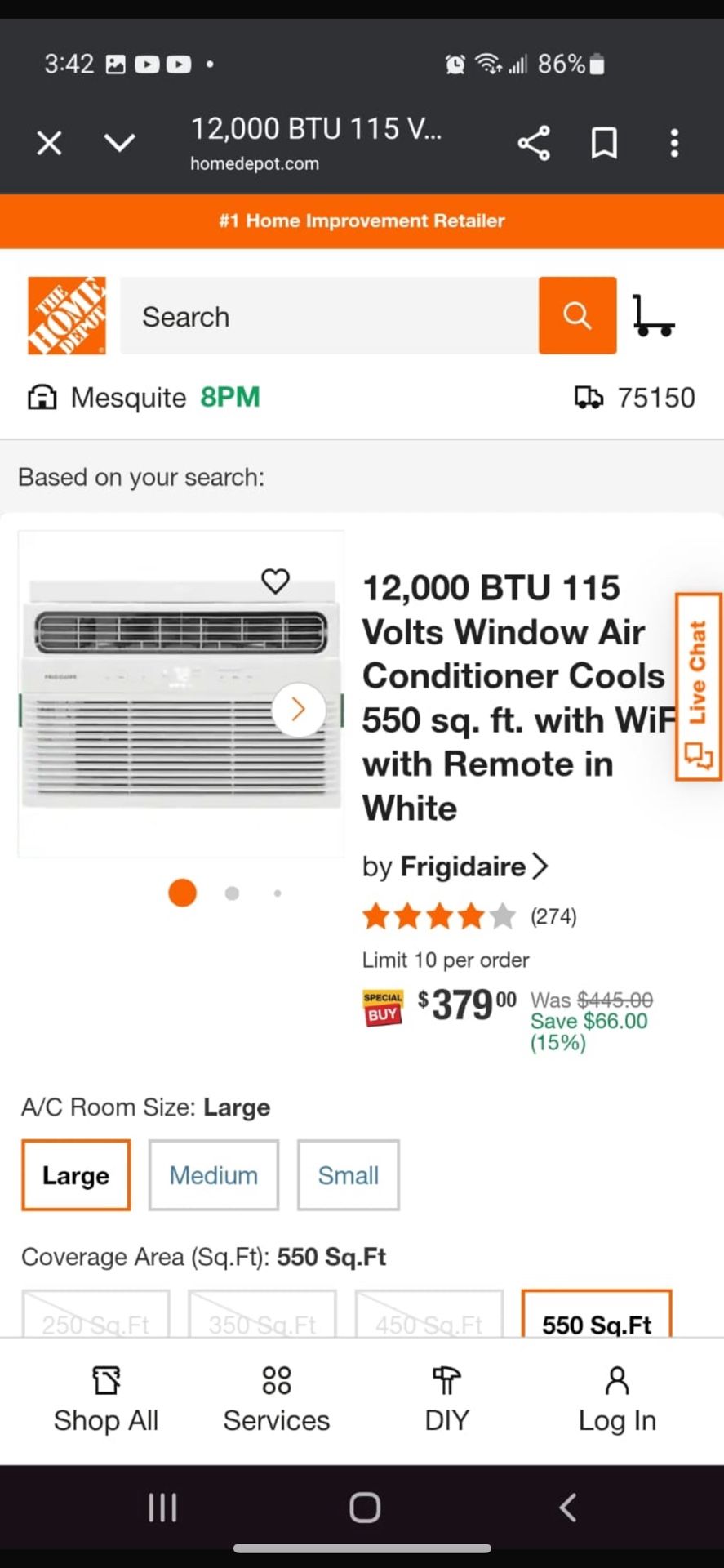The image size is (724, 1568).
Task: Bookmark this page in browser
Action: [604, 144]
